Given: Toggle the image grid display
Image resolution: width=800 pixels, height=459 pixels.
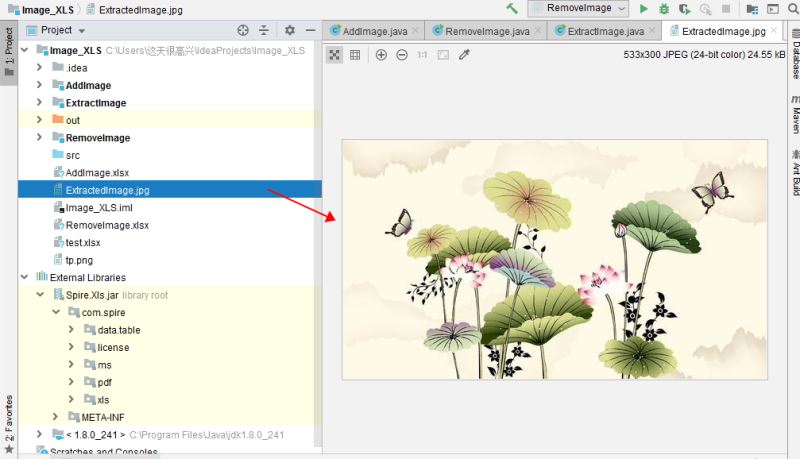Looking at the screenshot, I should coord(355,55).
